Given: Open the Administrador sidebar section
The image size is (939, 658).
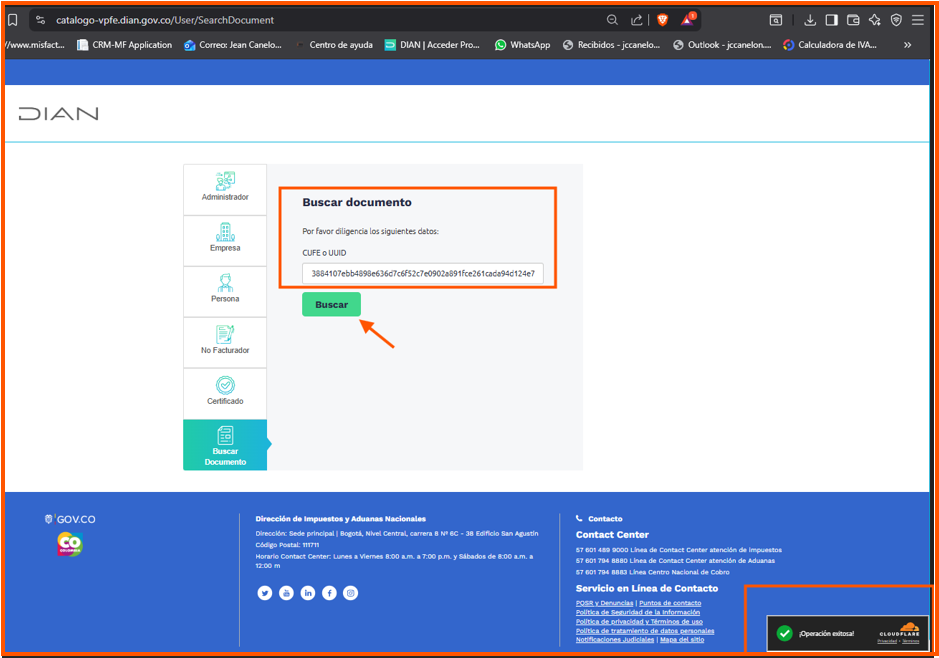Looking at the screenshot, I should point(225,188).
